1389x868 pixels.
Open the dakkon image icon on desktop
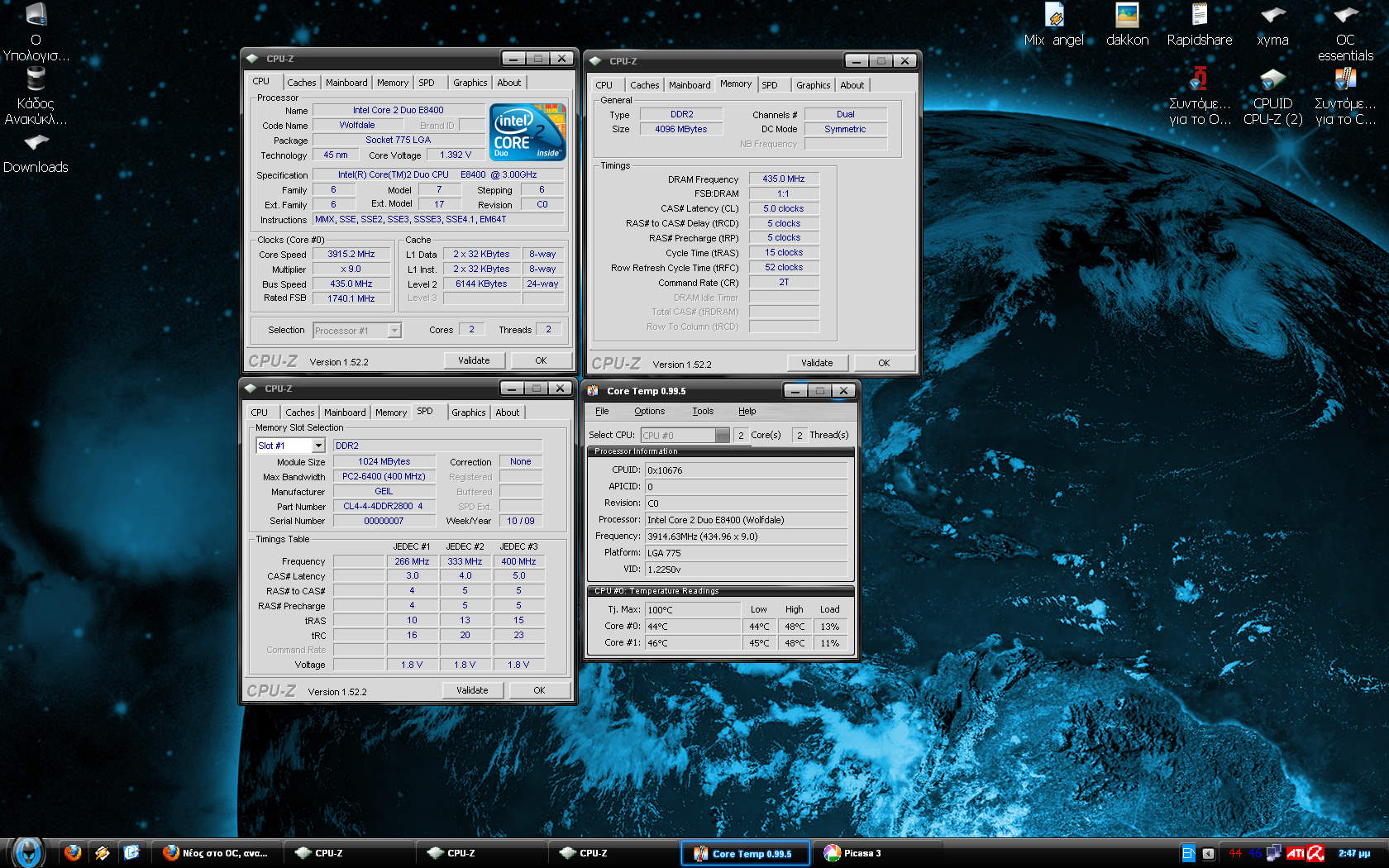click(1127, 25)
